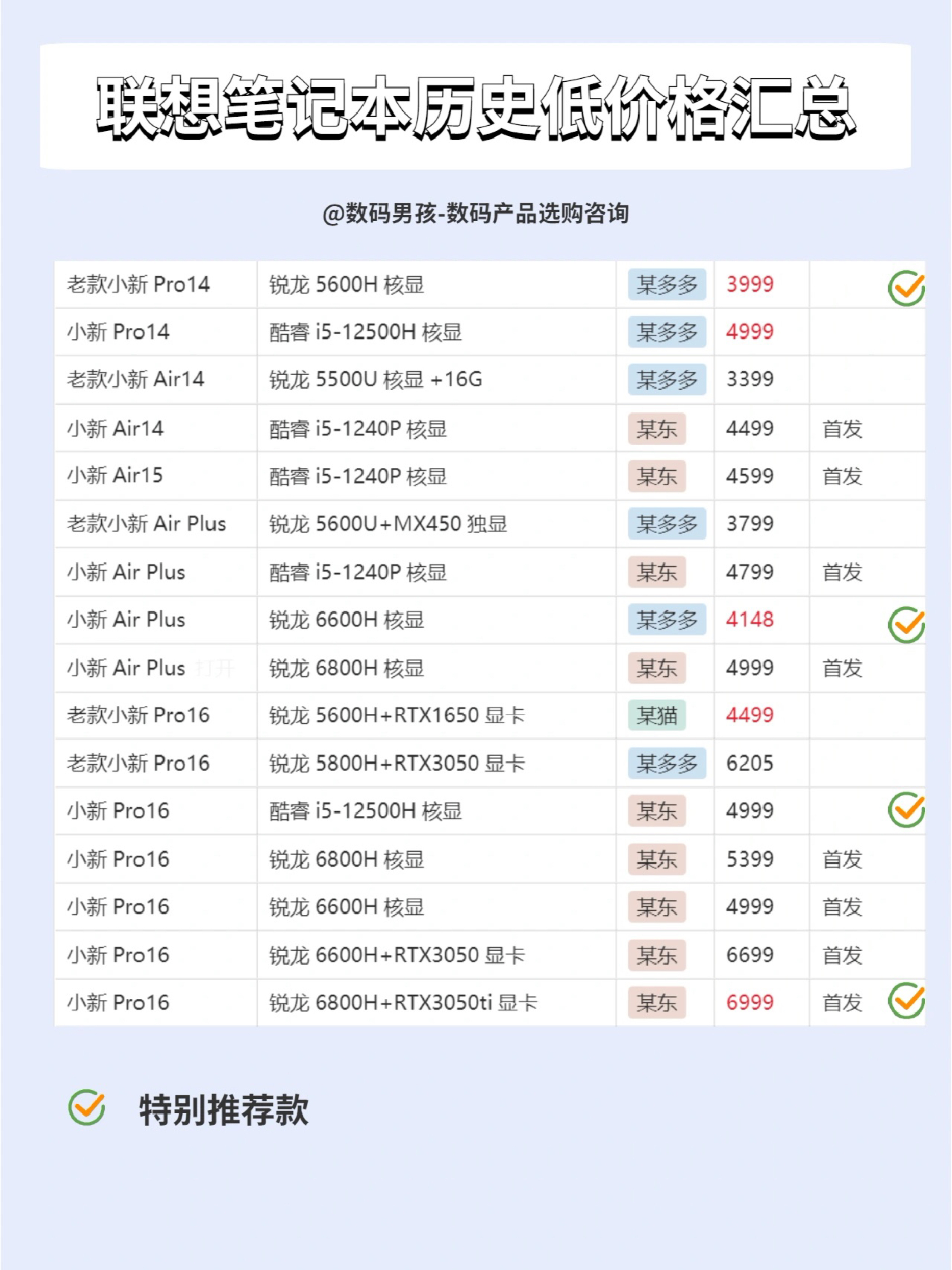
Task: Click the 锐龙 5600U+MX450 独显 cell
Action: [x=388, y=524]
